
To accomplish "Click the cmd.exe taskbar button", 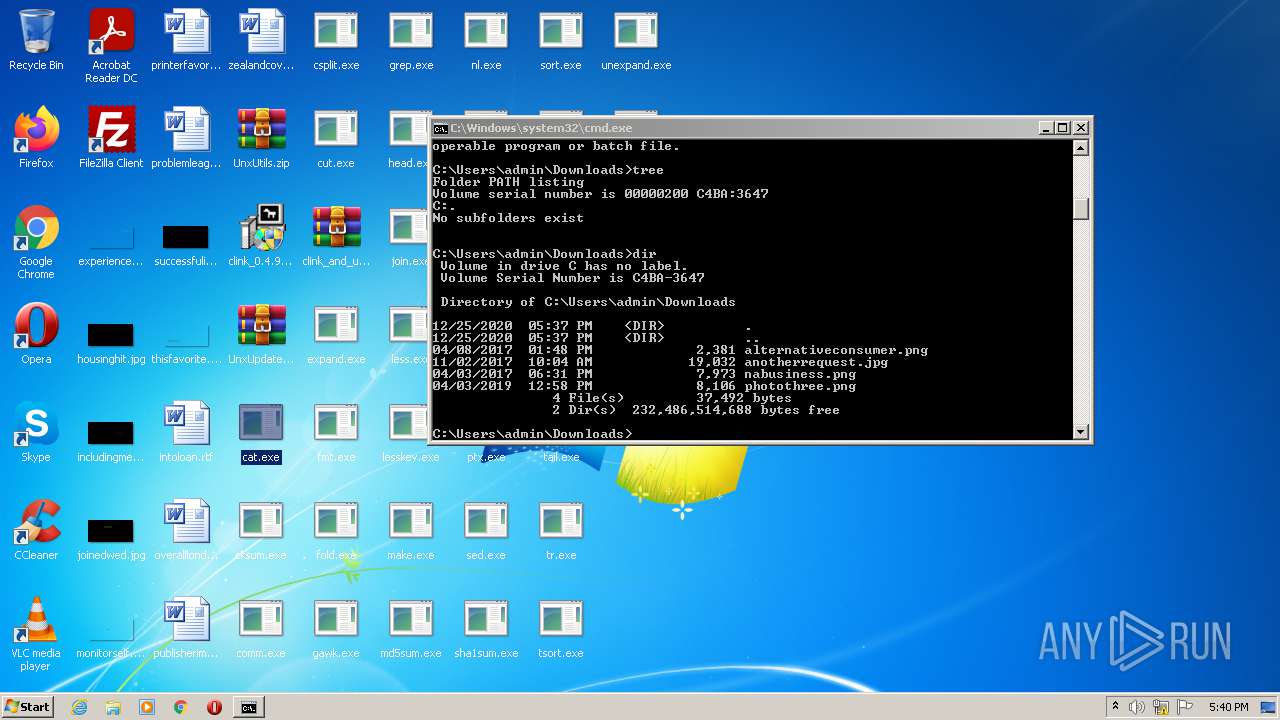I will (x=248, y=707).
